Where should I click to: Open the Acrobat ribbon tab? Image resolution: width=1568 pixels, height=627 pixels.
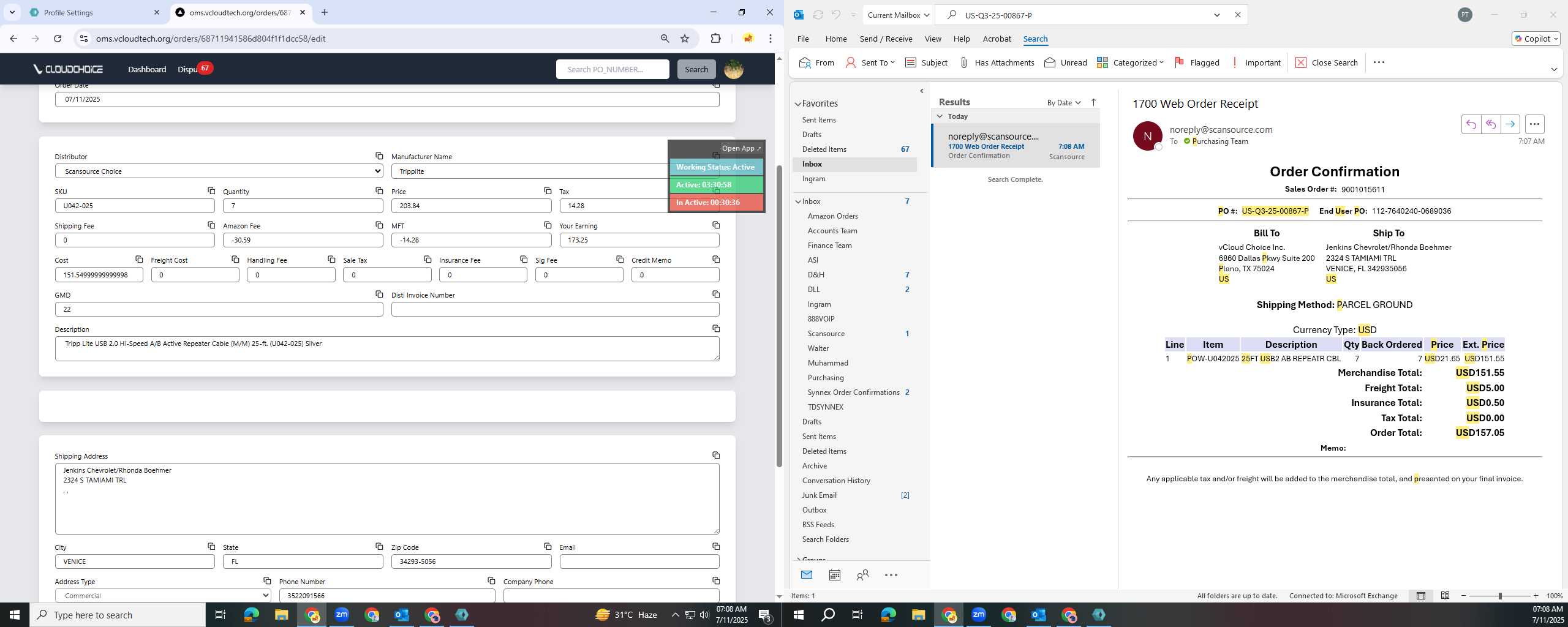point(997,39)
